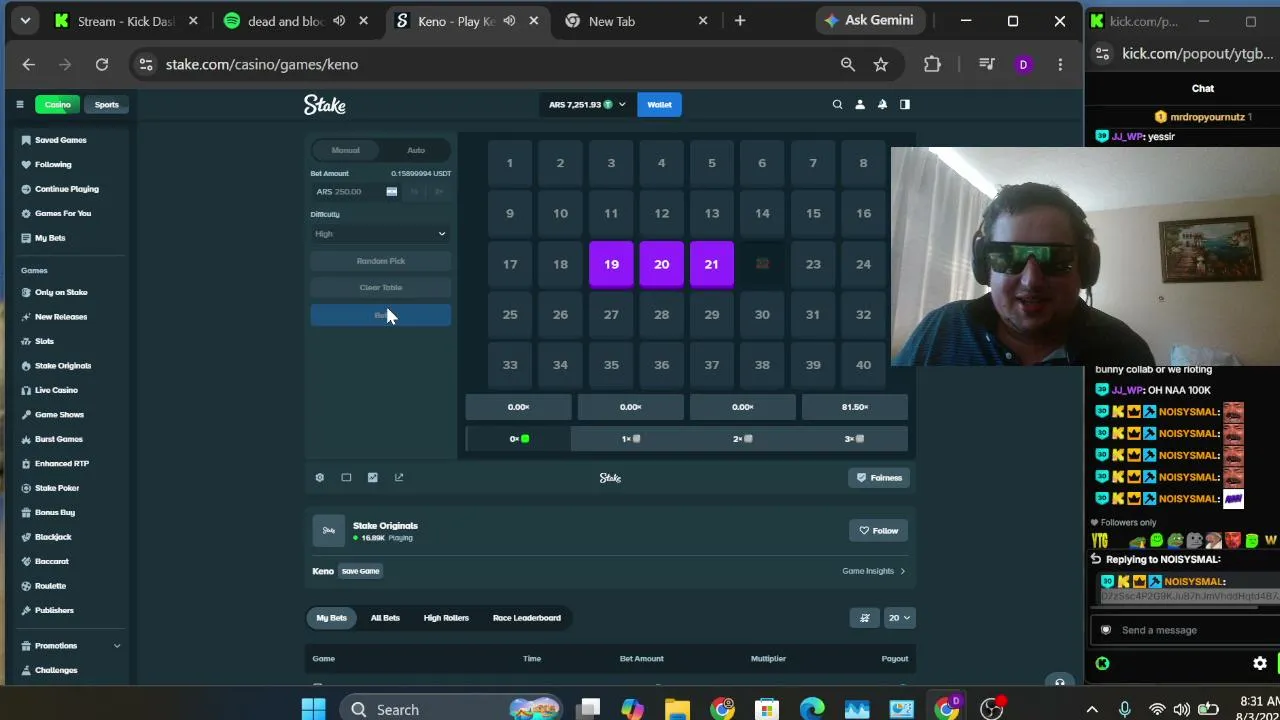Open the Stake sidebar hamburger menu

[19, 104]
